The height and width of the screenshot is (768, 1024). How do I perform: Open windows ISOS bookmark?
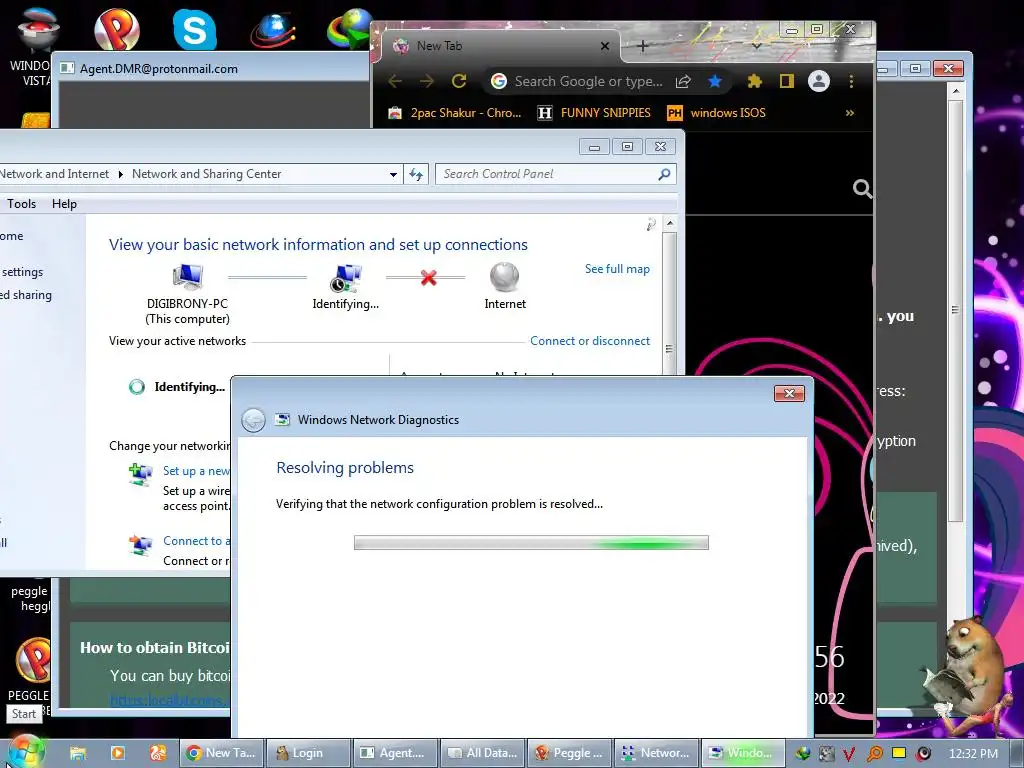tap(716, 113)
